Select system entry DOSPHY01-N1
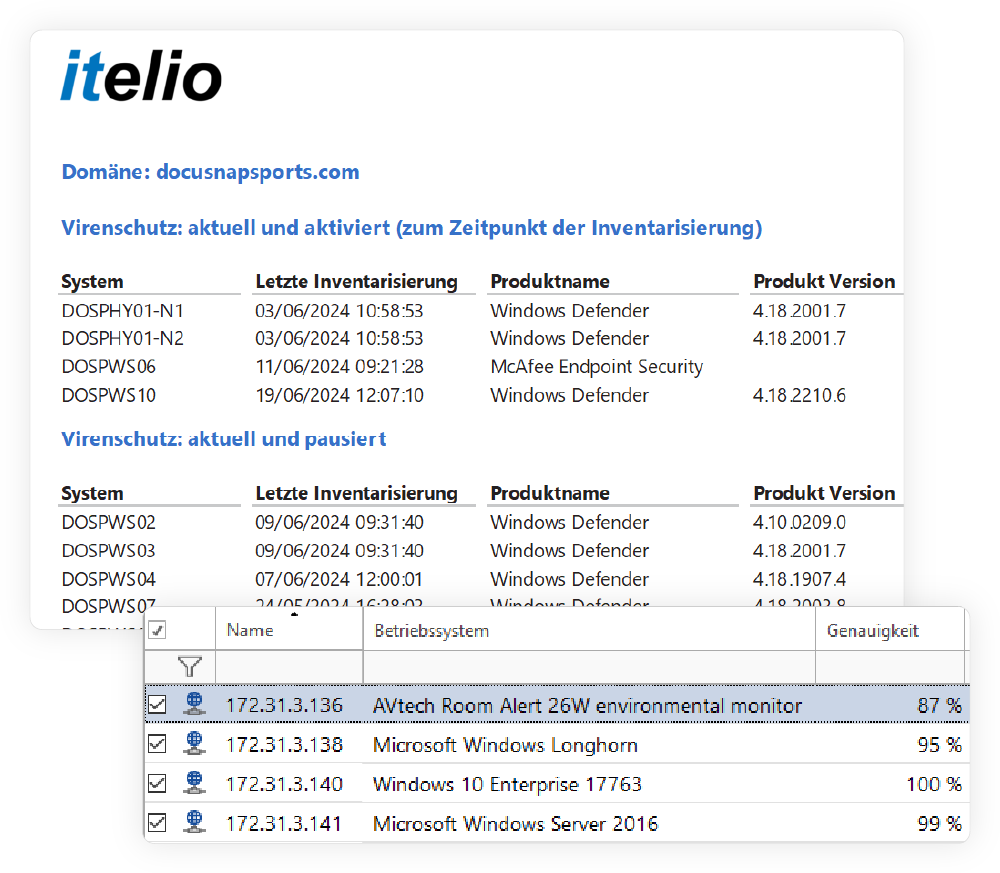The height and width of the screenshot is (873, 1000). click(x=122, y=311)
